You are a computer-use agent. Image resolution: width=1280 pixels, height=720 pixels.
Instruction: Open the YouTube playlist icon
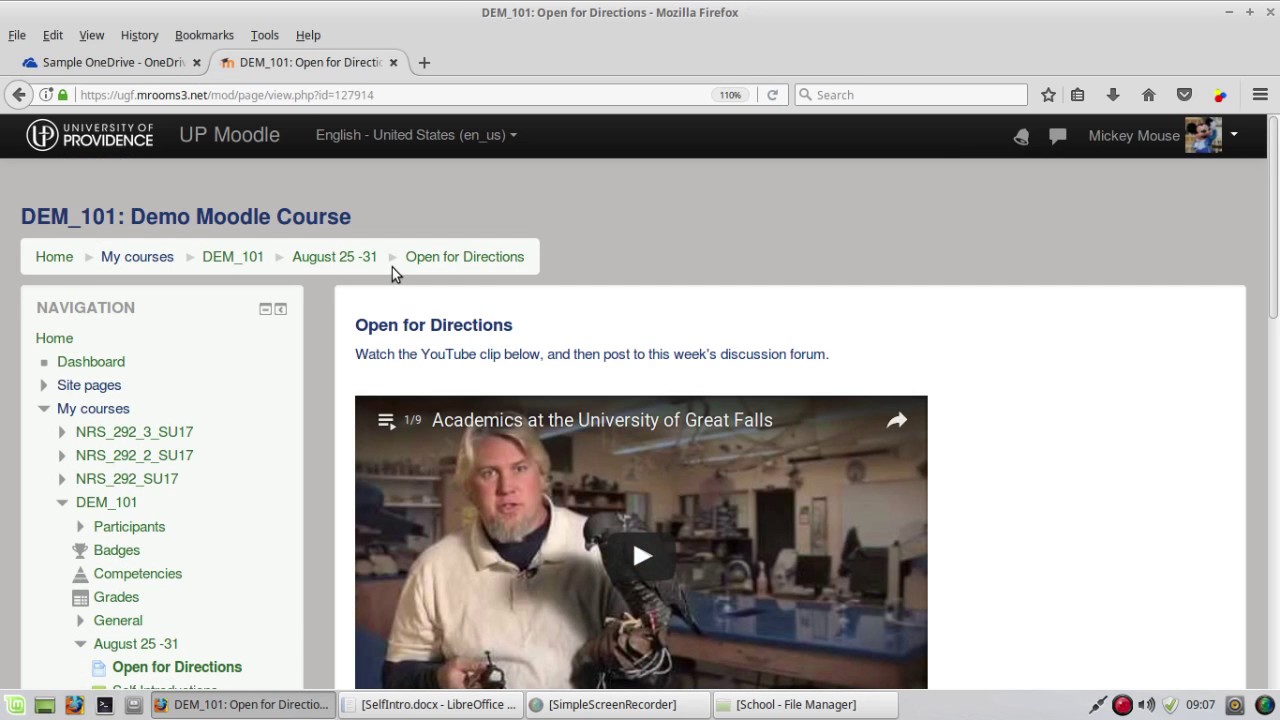(x=386, y=421)
